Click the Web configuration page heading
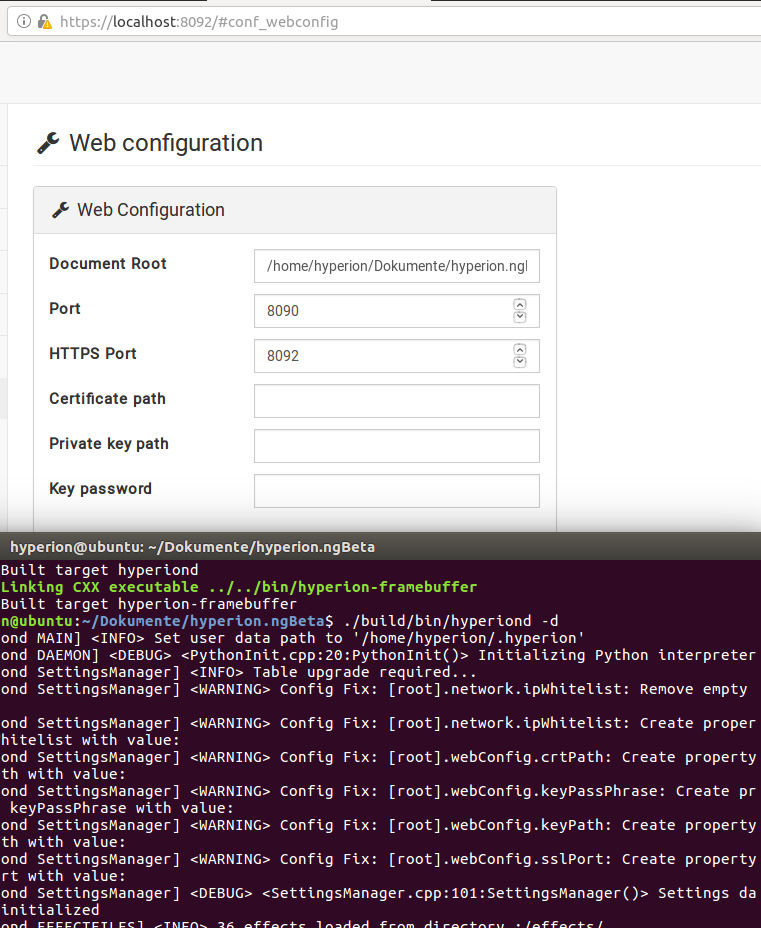 click(x=166, y=143)
